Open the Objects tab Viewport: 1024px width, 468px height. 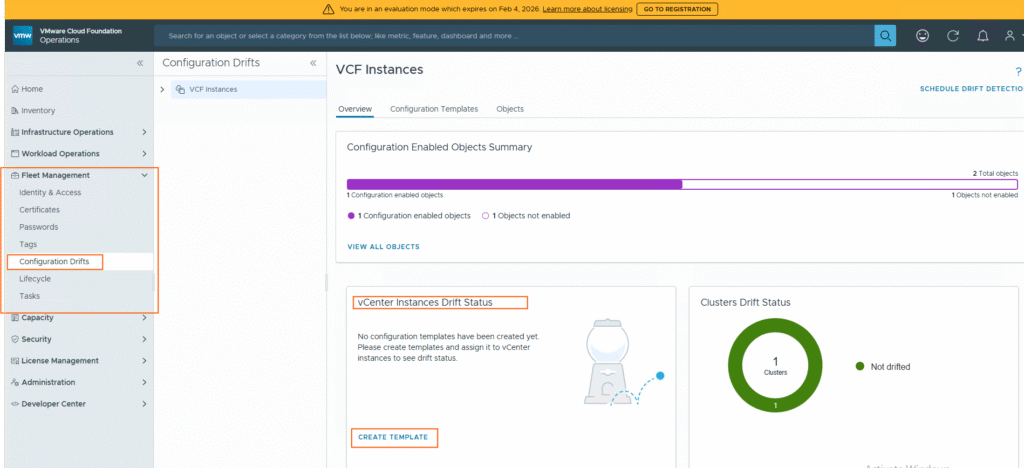pyautogui.click(x=510, y=109)
